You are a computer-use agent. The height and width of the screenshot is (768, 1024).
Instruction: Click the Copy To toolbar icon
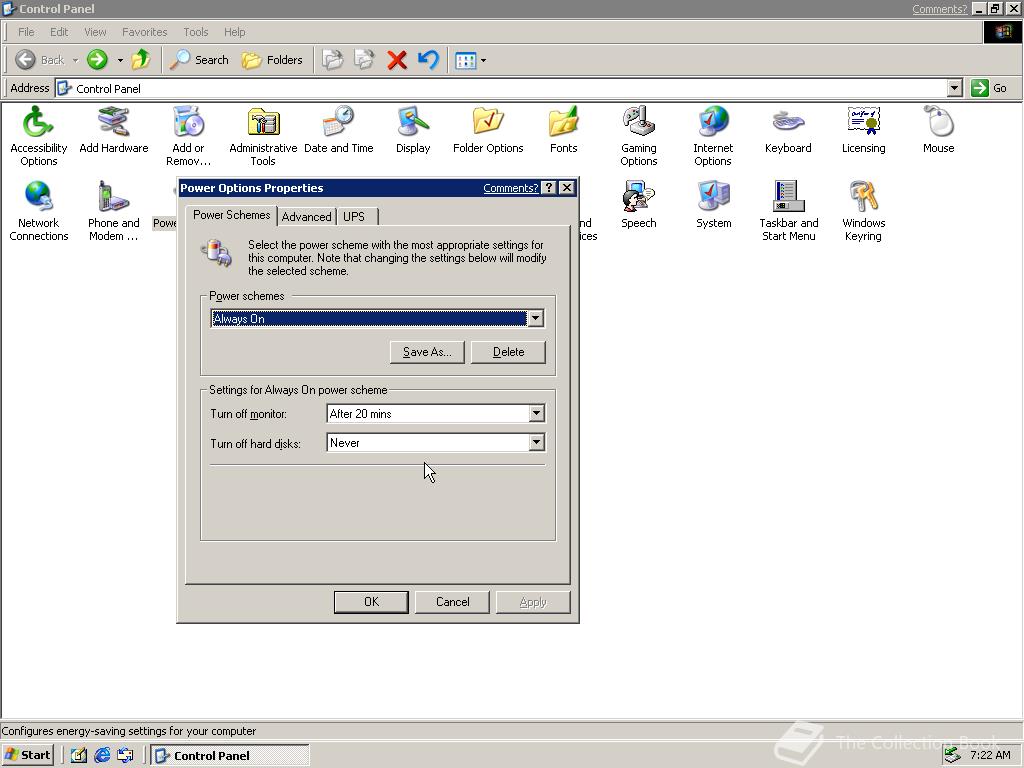click(x=364, y=60)
